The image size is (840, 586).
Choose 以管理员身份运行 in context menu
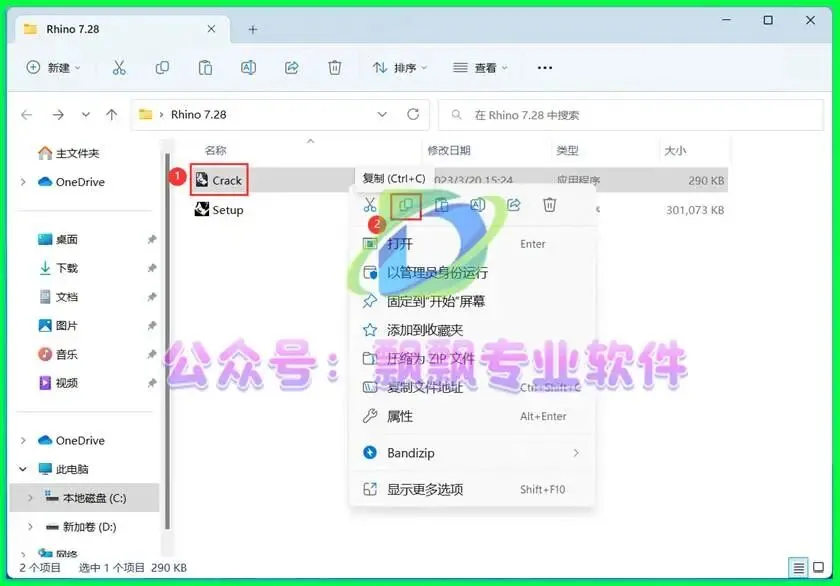pyautogui.click(x=472, y=273)
